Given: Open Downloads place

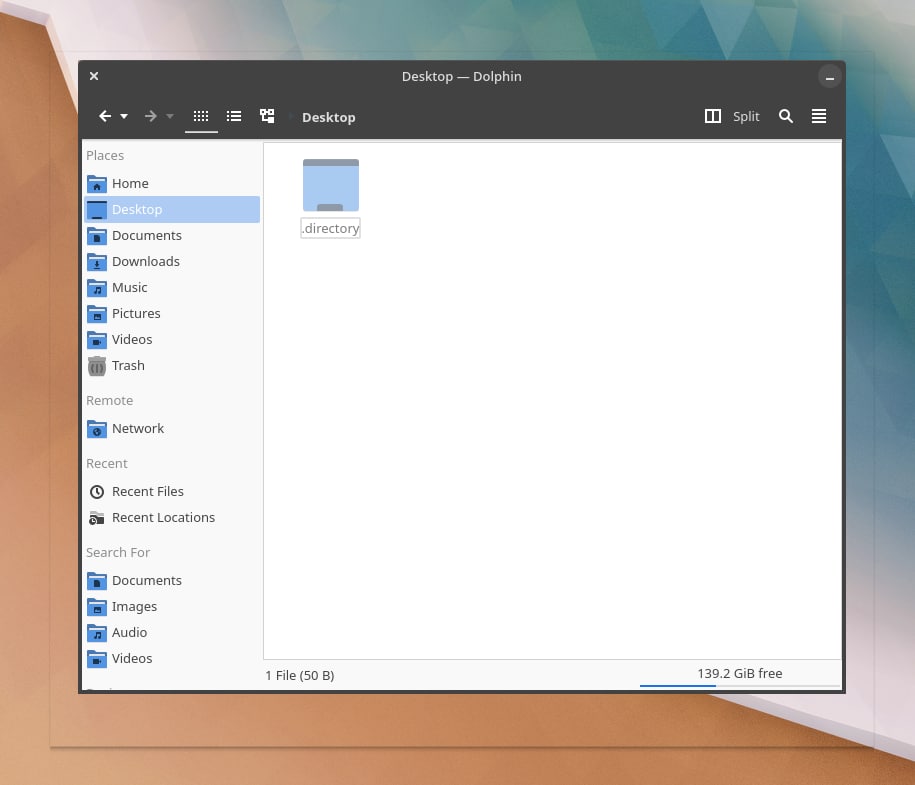Looking at the screenshot, I should pos(172,261).
